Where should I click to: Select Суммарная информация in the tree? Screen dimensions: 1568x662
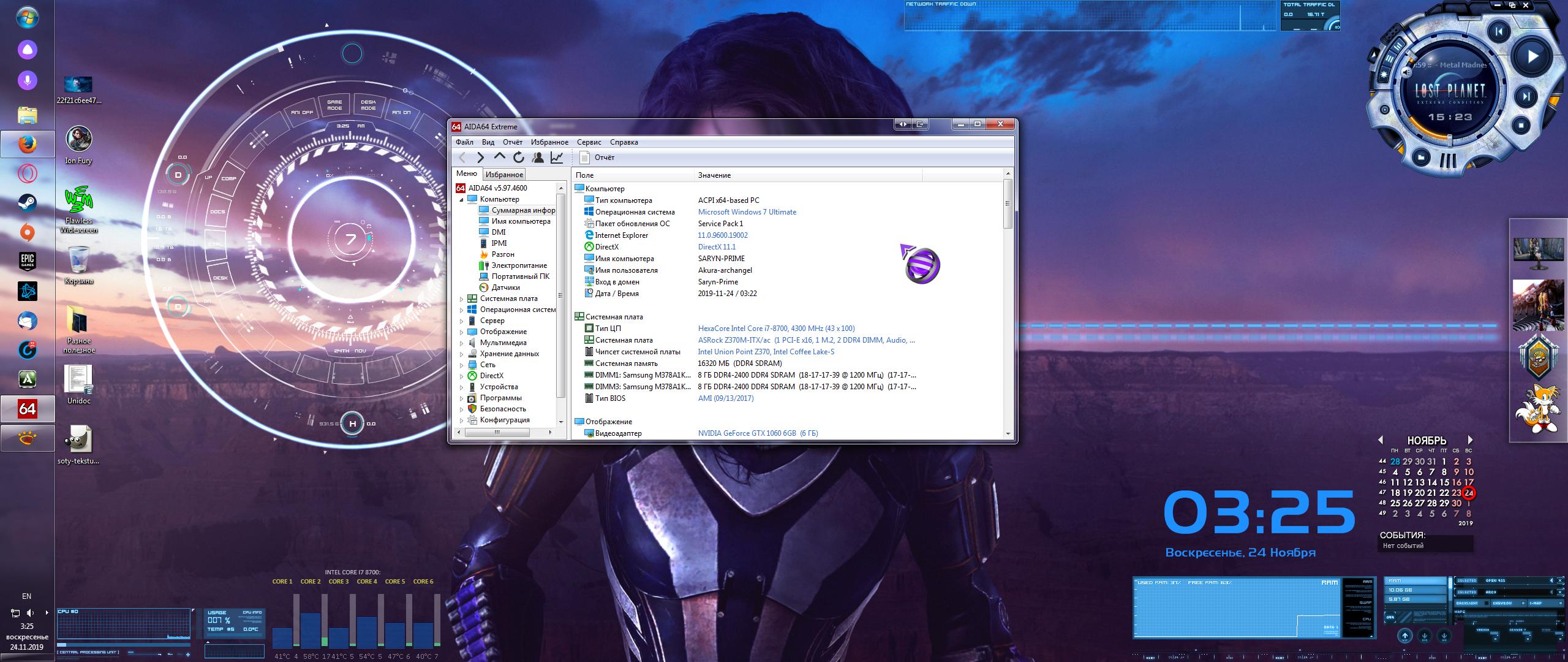(x=517, y=210)
